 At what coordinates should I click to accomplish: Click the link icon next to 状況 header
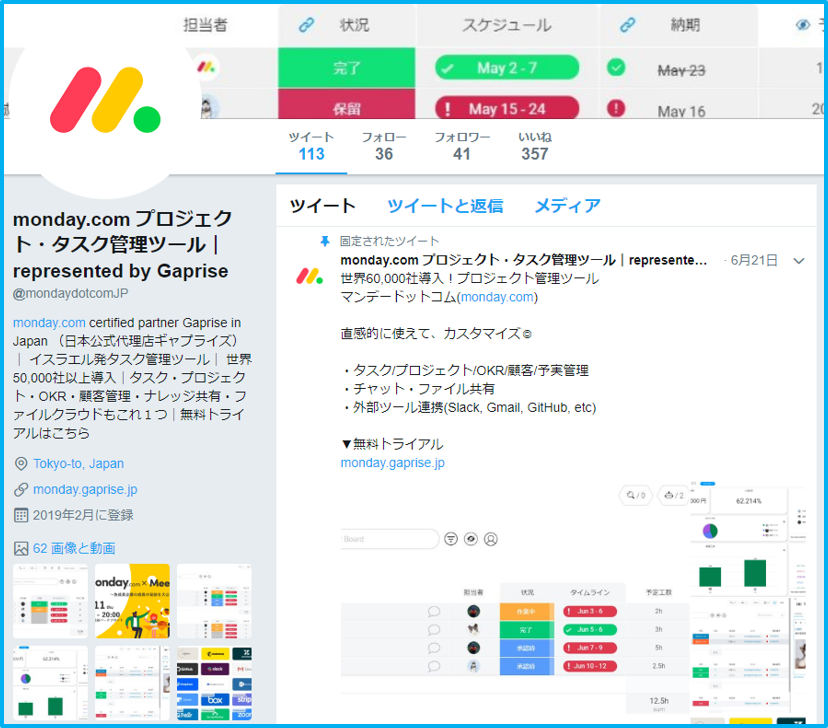[307, 25]
